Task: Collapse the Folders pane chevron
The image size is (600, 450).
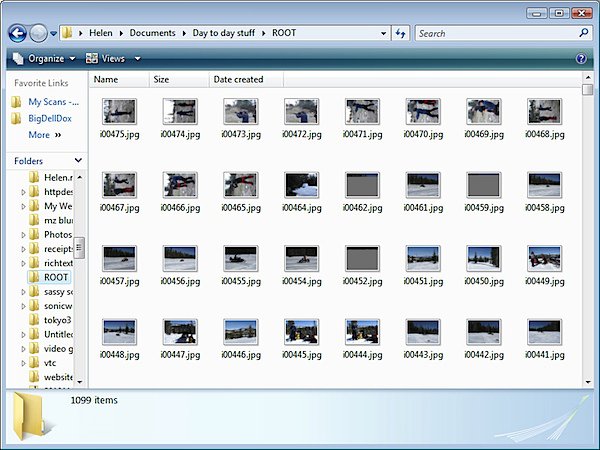Action: pos(78,161)
